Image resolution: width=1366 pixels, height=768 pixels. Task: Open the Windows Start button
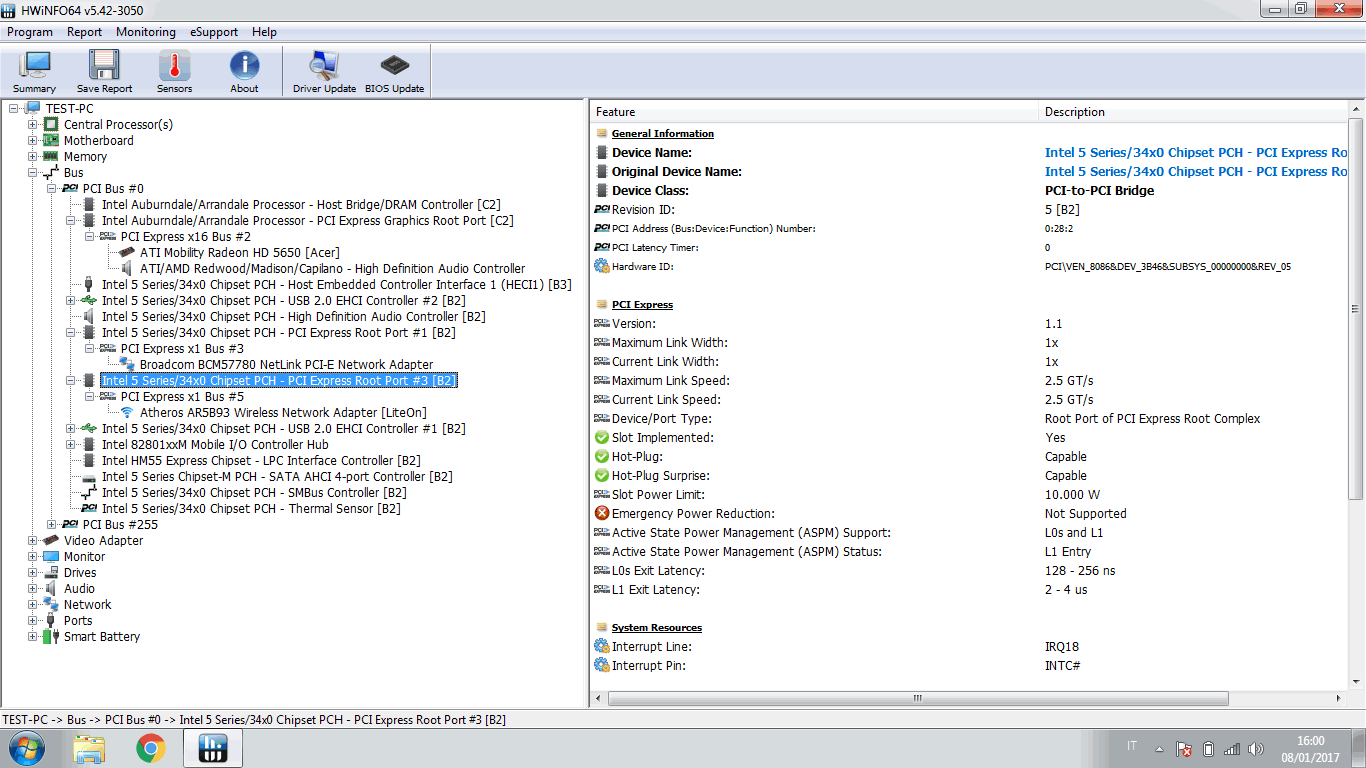click(26, 748)
